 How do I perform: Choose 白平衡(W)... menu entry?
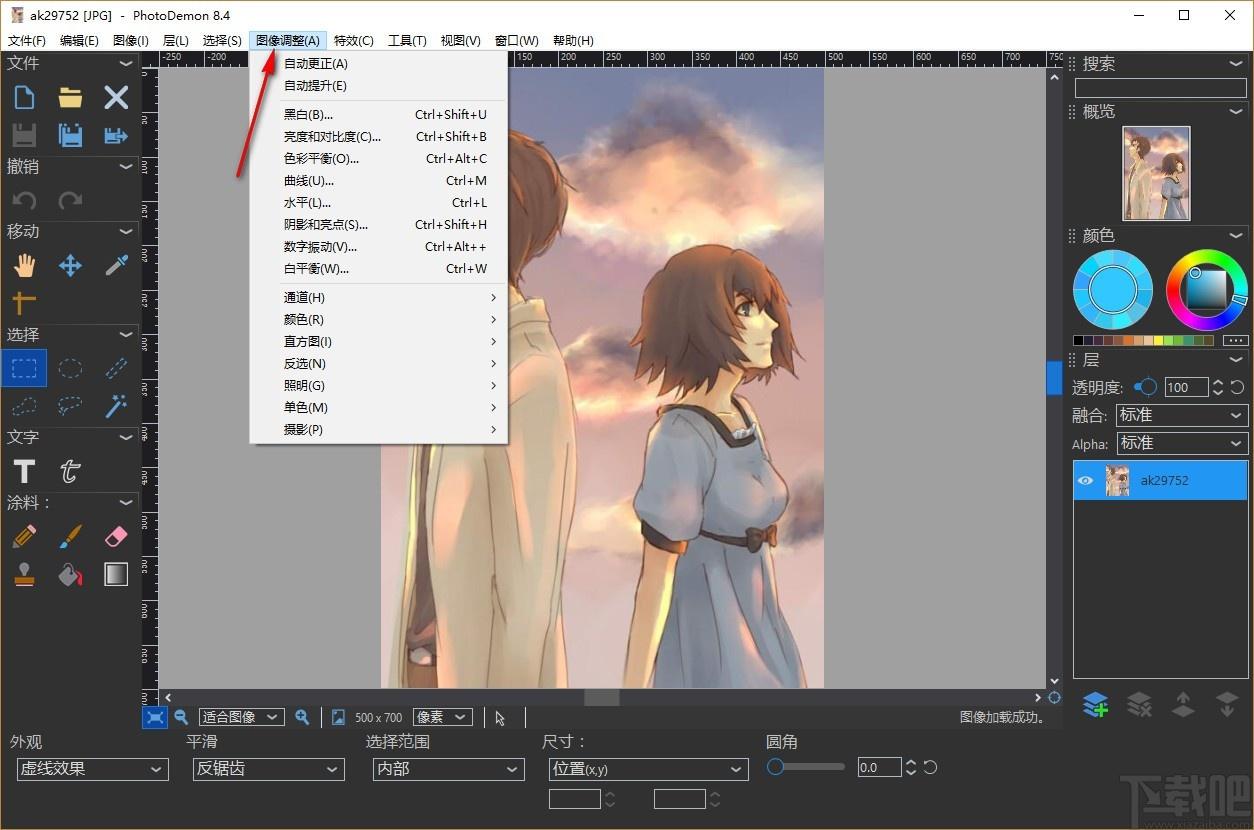(379, 269)
